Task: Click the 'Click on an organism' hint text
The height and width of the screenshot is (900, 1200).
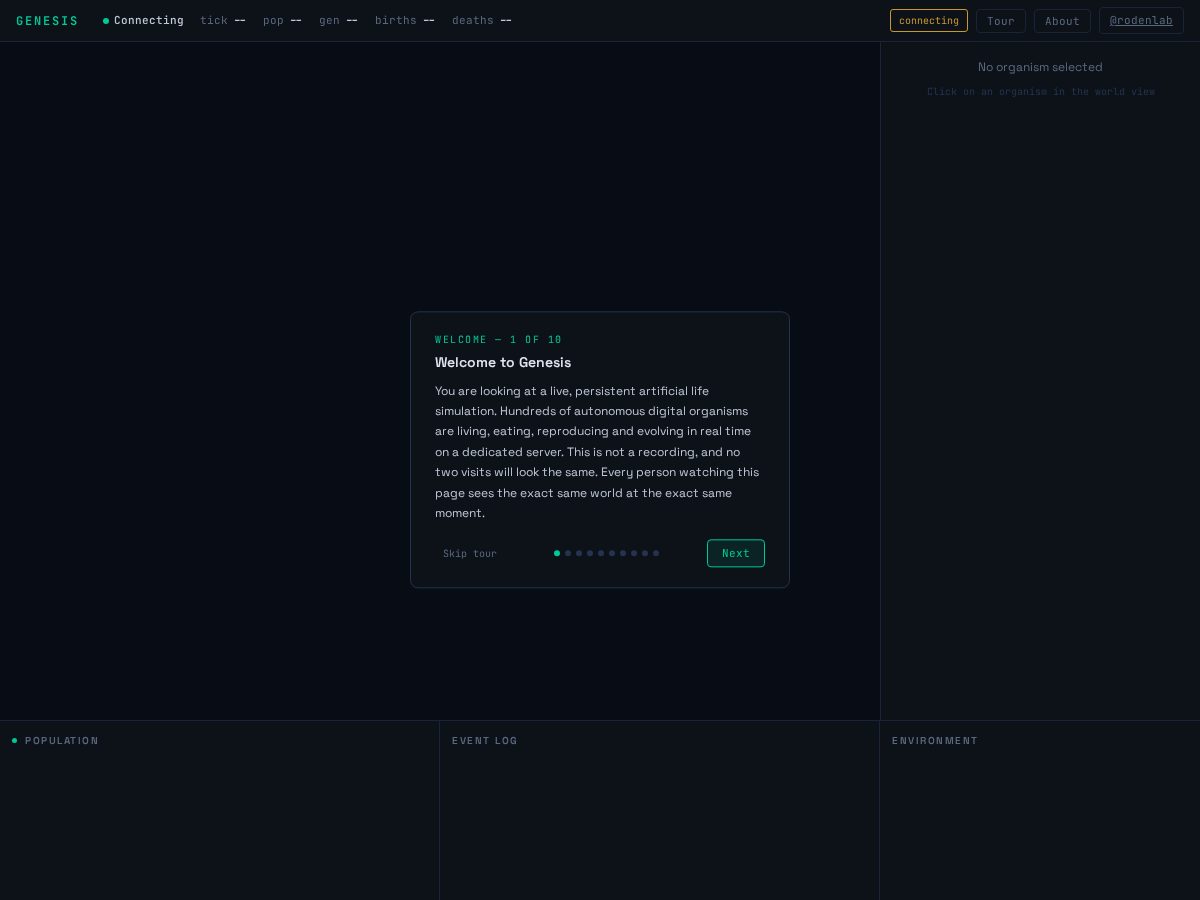Action: [1041, 92]
